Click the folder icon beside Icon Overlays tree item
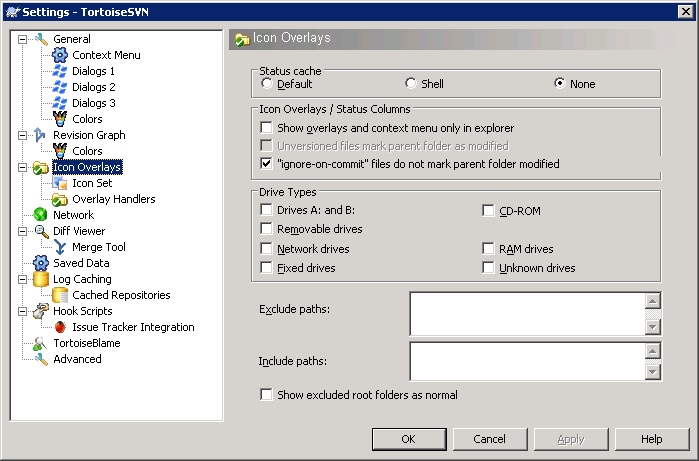The width and height of the screenshot is (699, 461). 41,167
